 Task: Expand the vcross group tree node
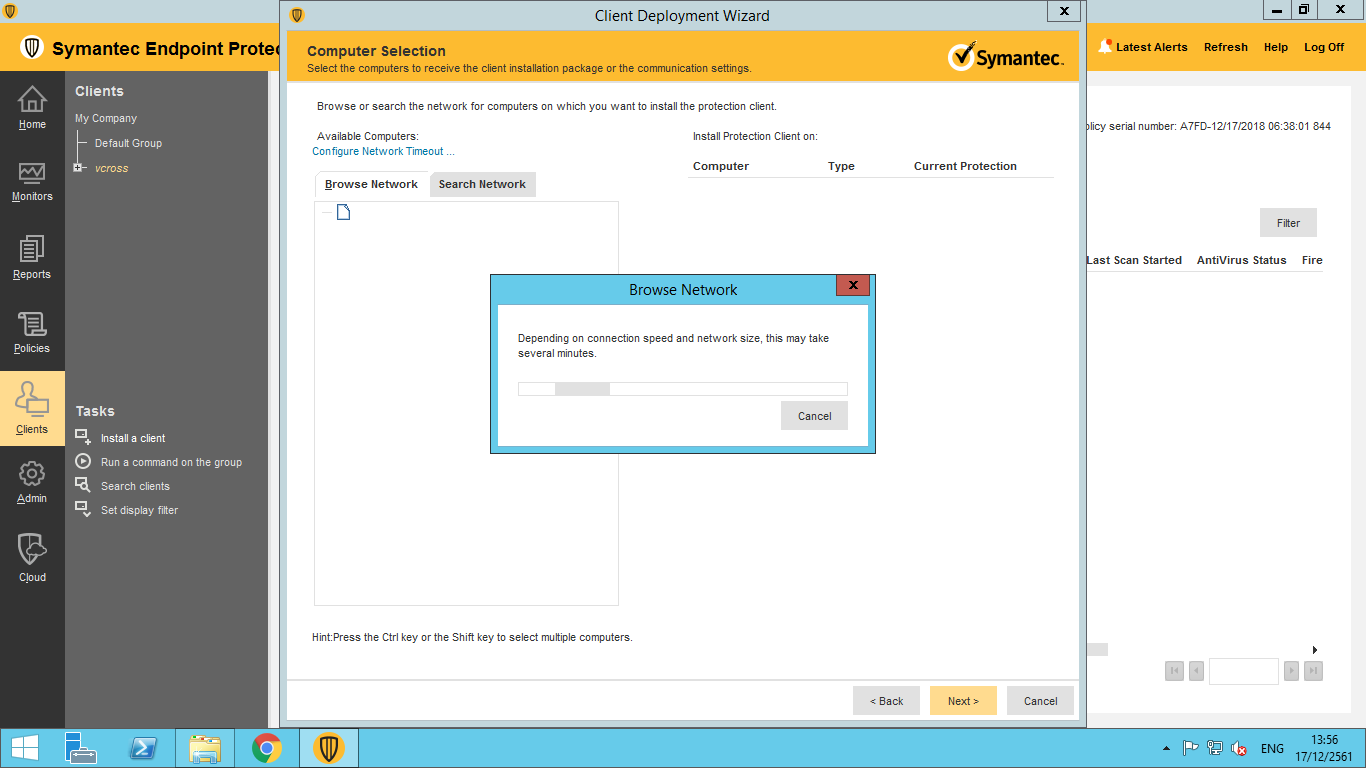78,168
